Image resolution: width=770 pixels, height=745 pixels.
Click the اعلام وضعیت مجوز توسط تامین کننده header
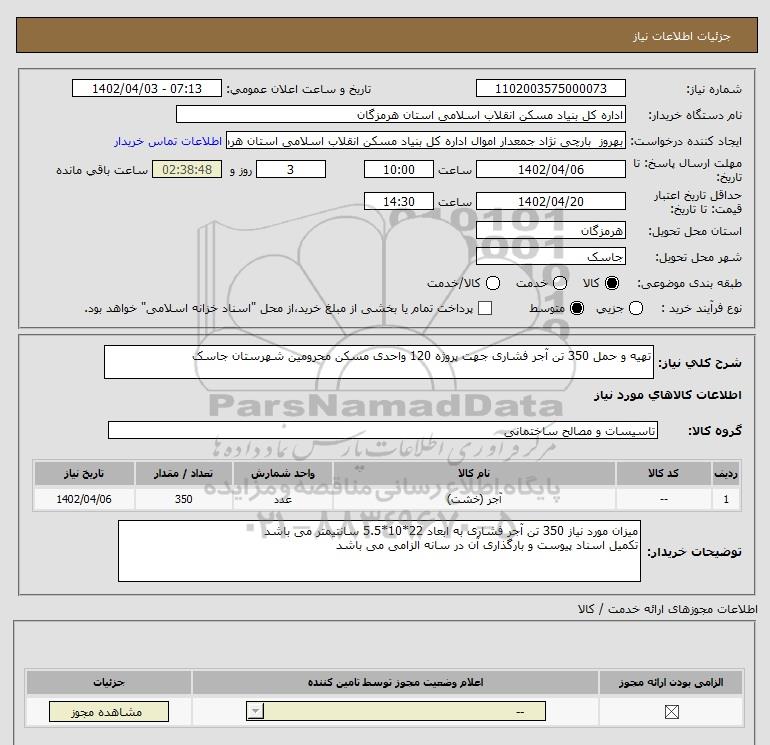tap(395, 683)
